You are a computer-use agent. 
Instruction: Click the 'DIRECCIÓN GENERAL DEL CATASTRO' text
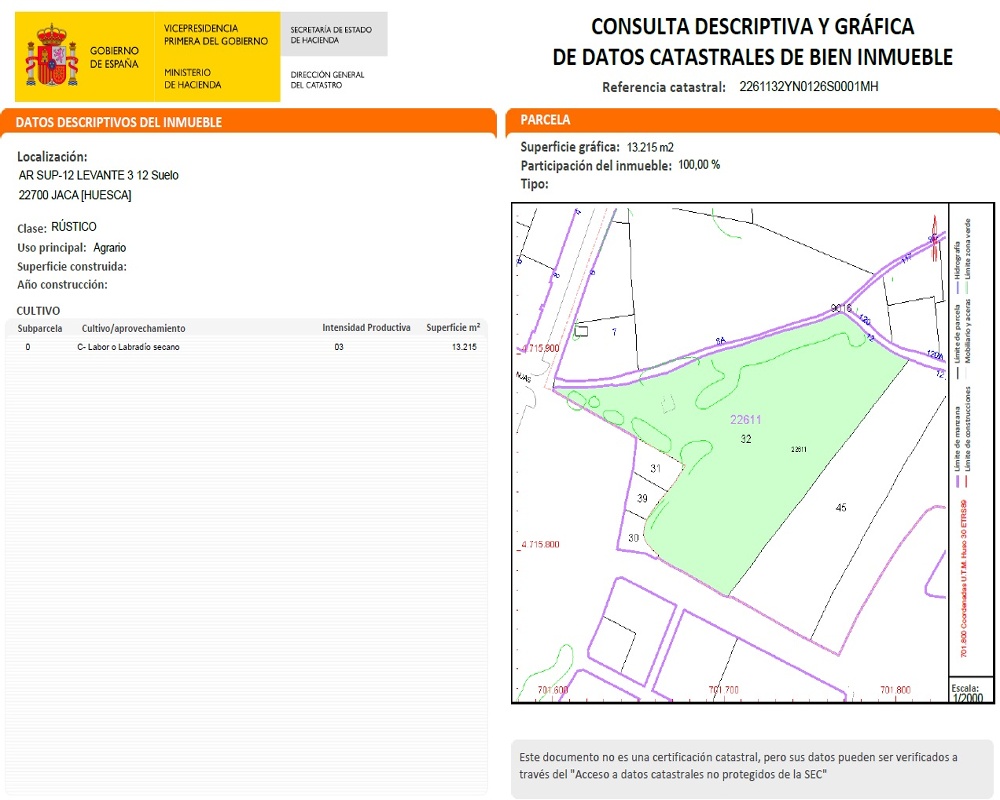[x=327, y=80]
